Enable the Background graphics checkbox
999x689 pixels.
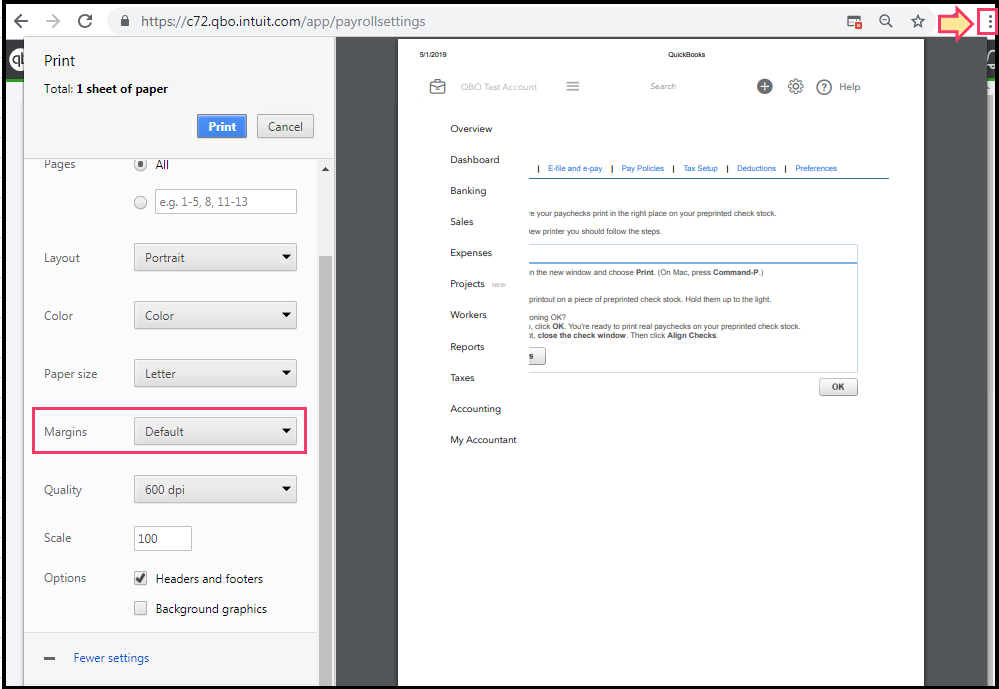pos(141,608)
